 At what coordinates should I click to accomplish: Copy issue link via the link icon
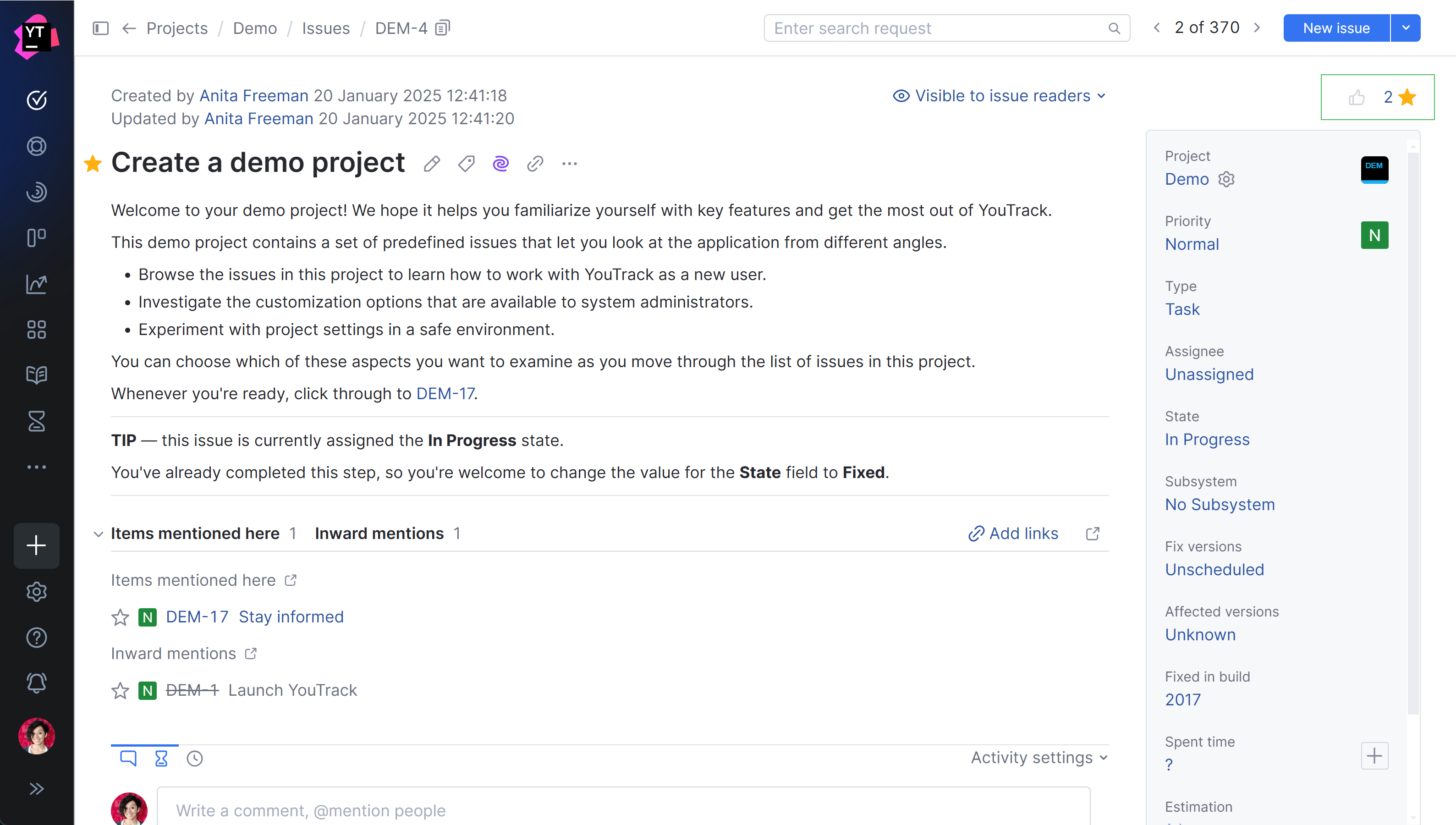tap(535, 163)
